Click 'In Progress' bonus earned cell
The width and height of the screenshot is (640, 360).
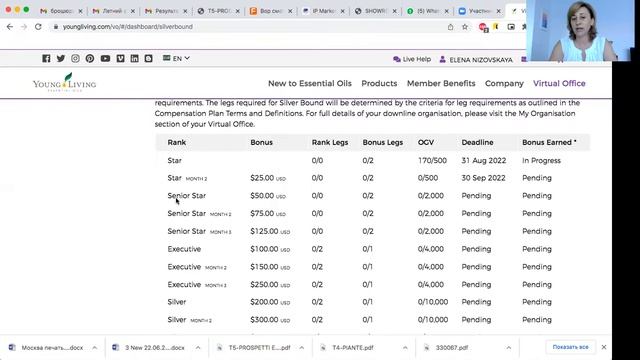(541, 160)
